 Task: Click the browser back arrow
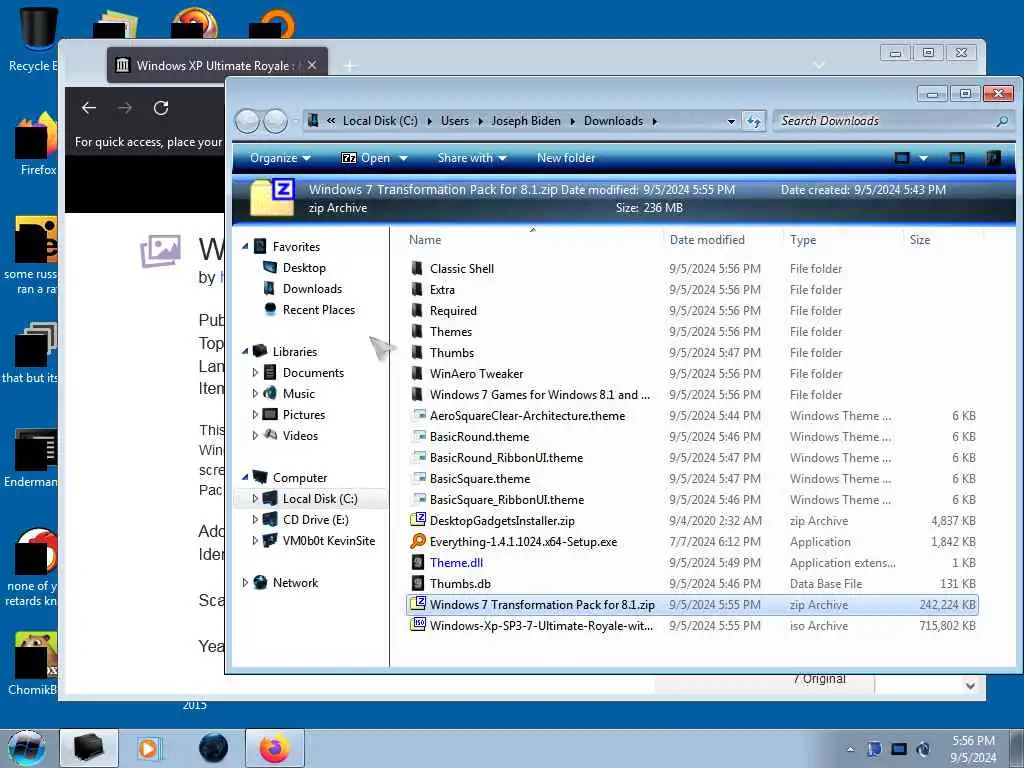click(x=89, y=108)
